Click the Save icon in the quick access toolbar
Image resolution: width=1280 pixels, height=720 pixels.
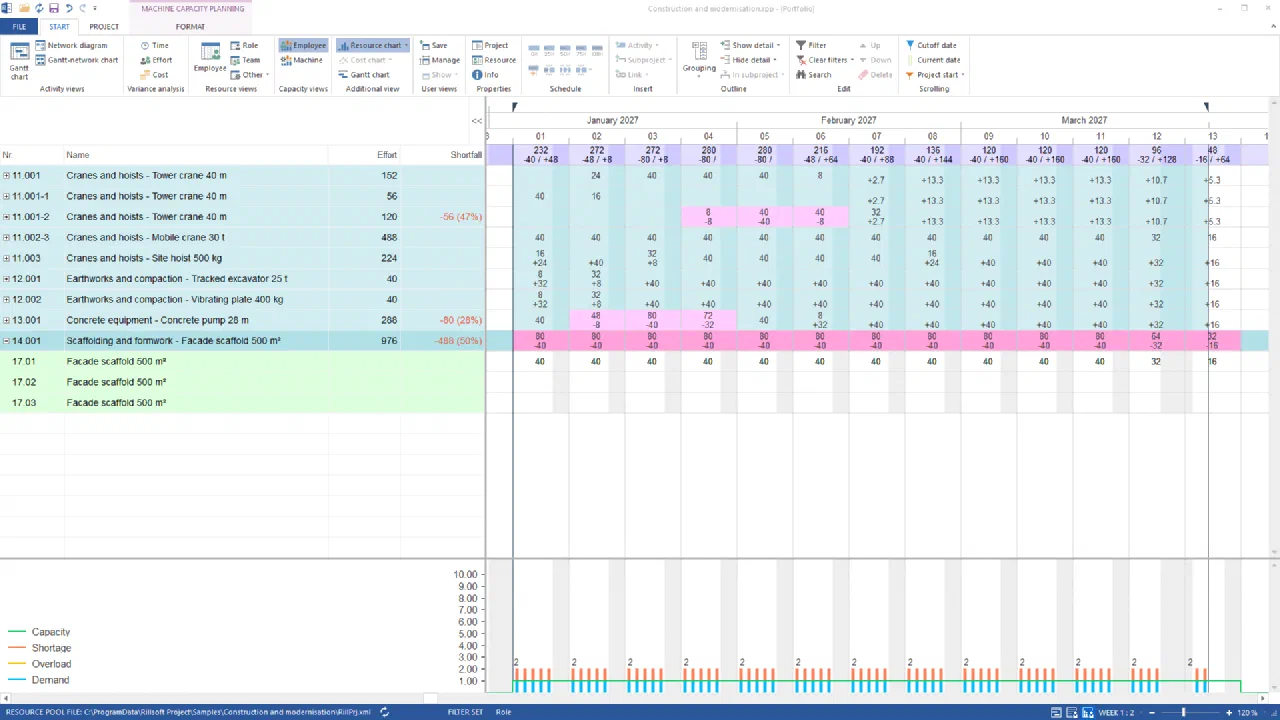54,8
